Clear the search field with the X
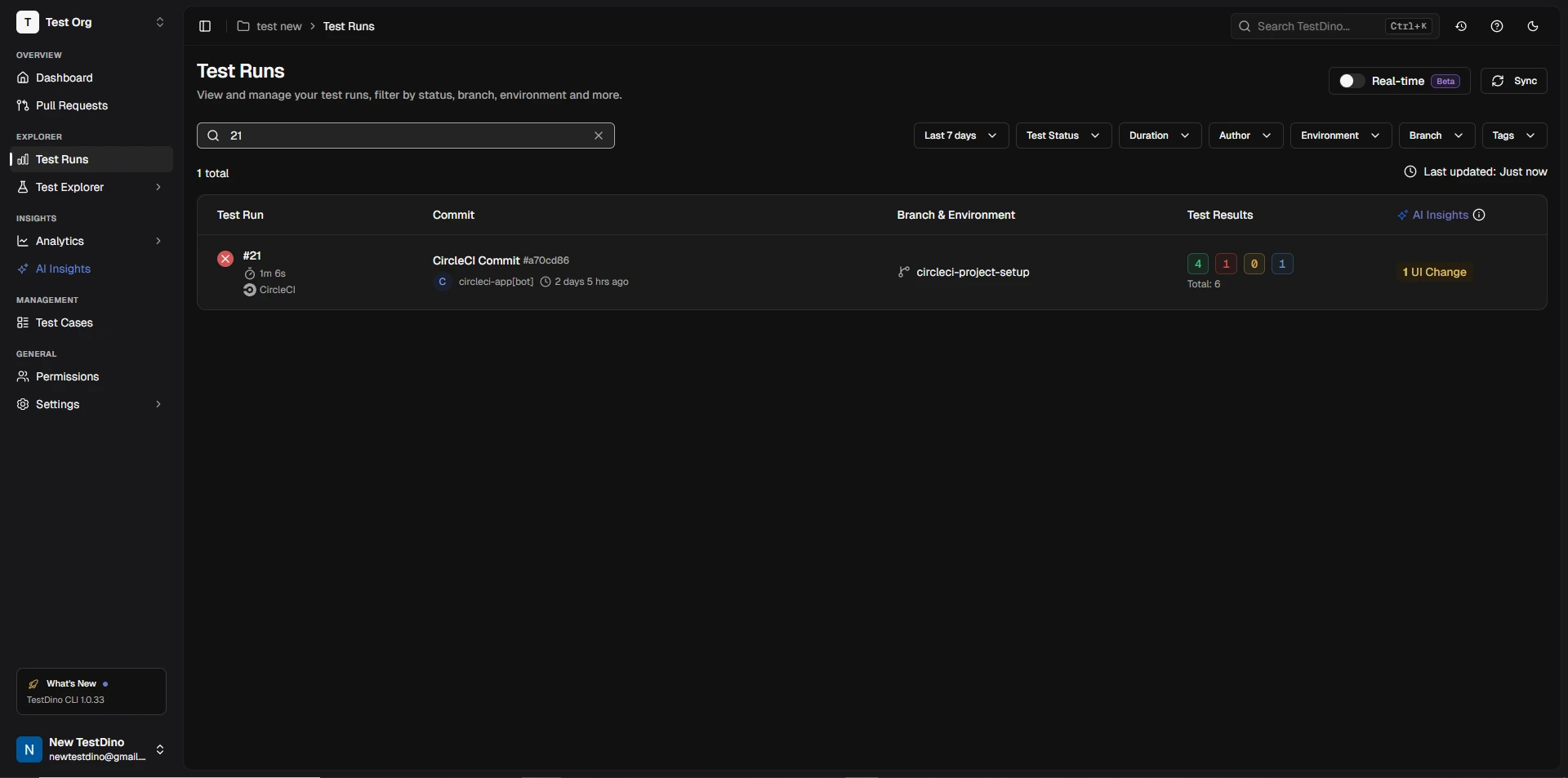The width and height of the screenshot is (1568, 778). [599, 136]
